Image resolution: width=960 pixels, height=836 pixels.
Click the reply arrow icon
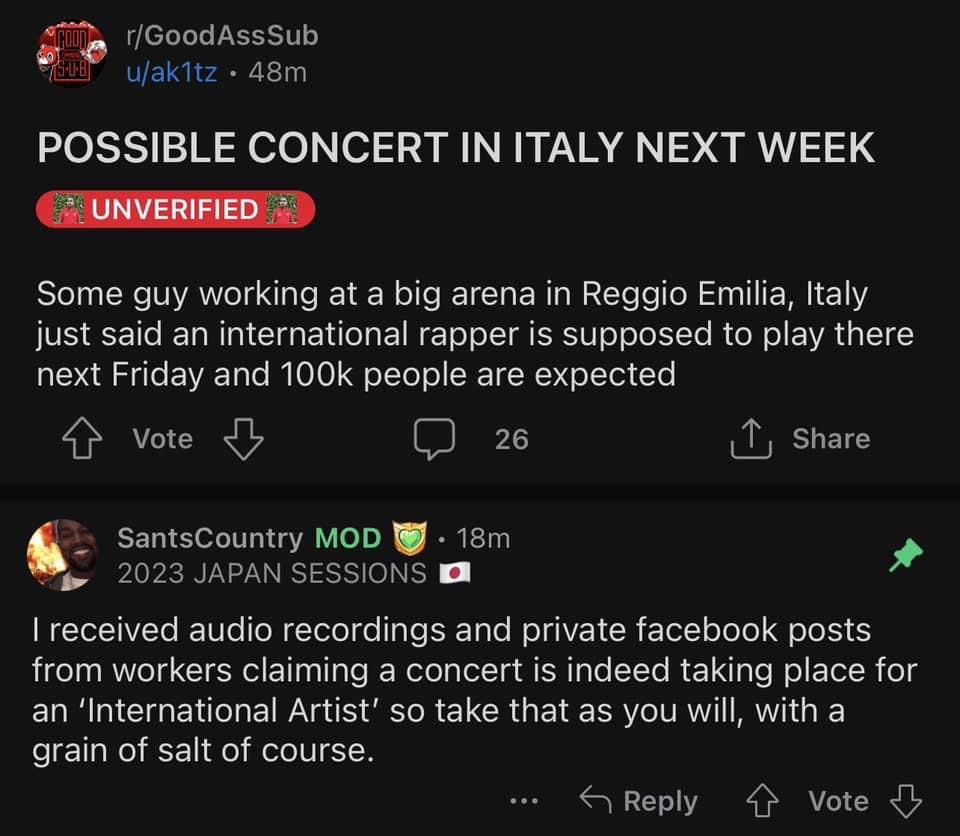[595, 799]
